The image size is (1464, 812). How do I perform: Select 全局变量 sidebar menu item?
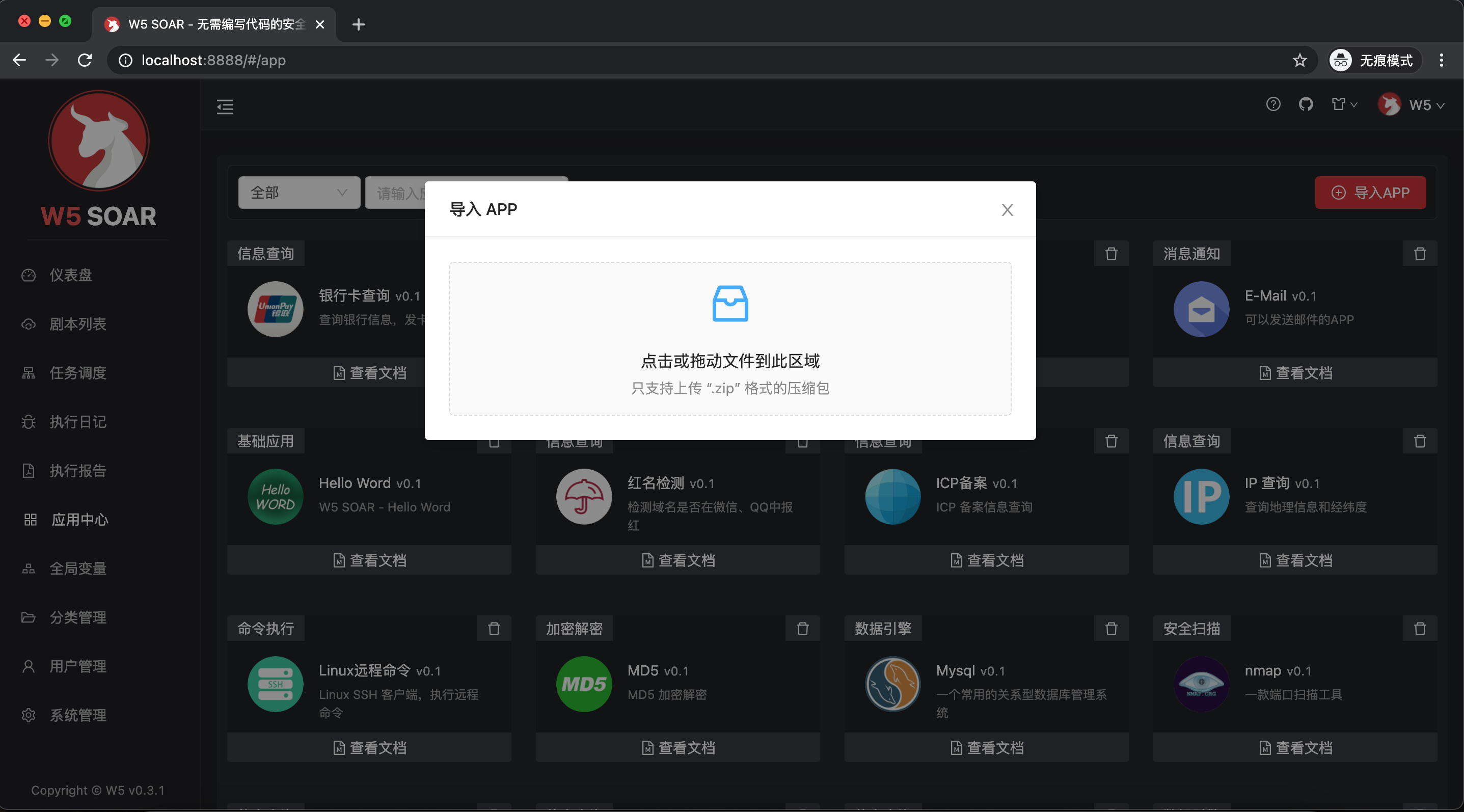(x=77, y=568)
